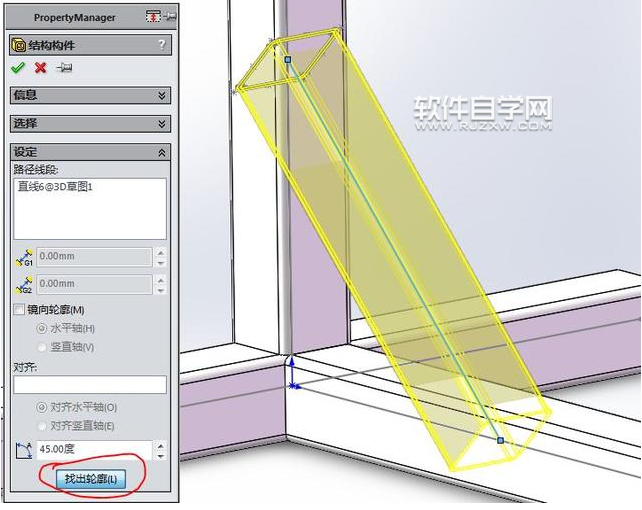Click the PropertyManager header pushpin icon
Screen dimensions: 642x510
tap(170, 16)
